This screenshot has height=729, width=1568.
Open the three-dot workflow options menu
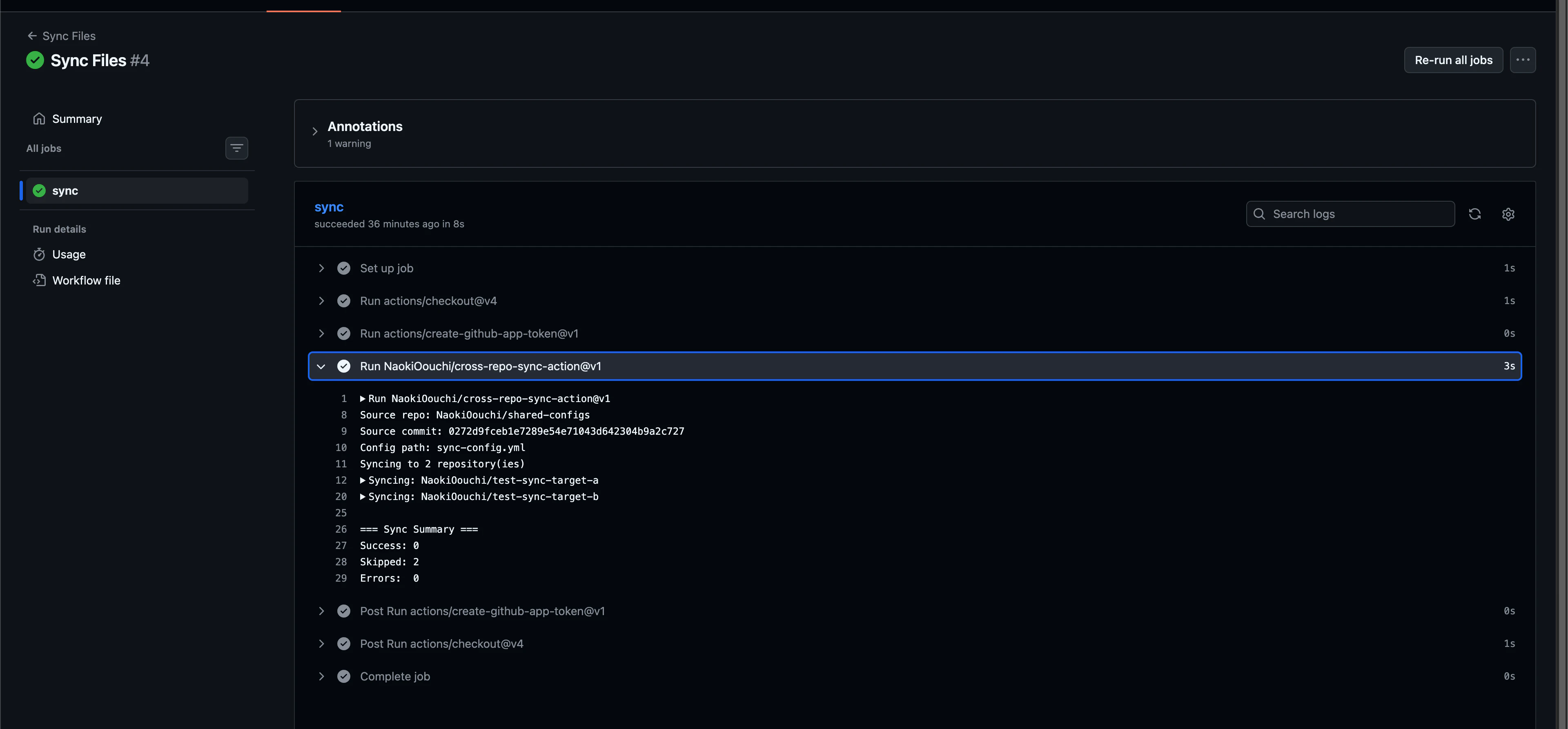pyautogui.click(x=1522, y=60)
